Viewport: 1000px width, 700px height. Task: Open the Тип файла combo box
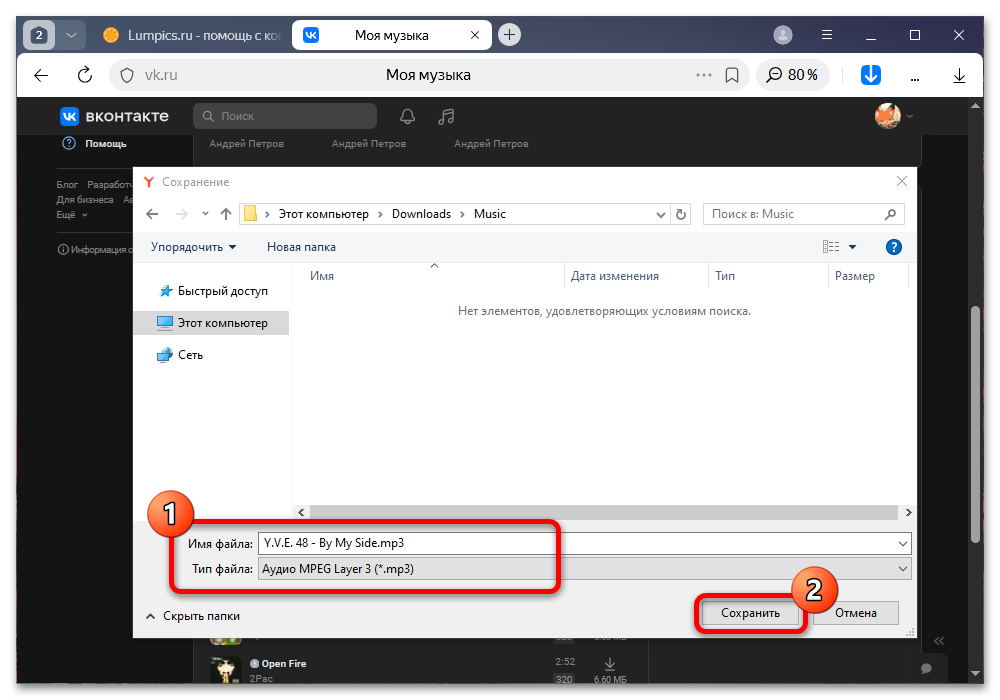[x=584, y=569]
